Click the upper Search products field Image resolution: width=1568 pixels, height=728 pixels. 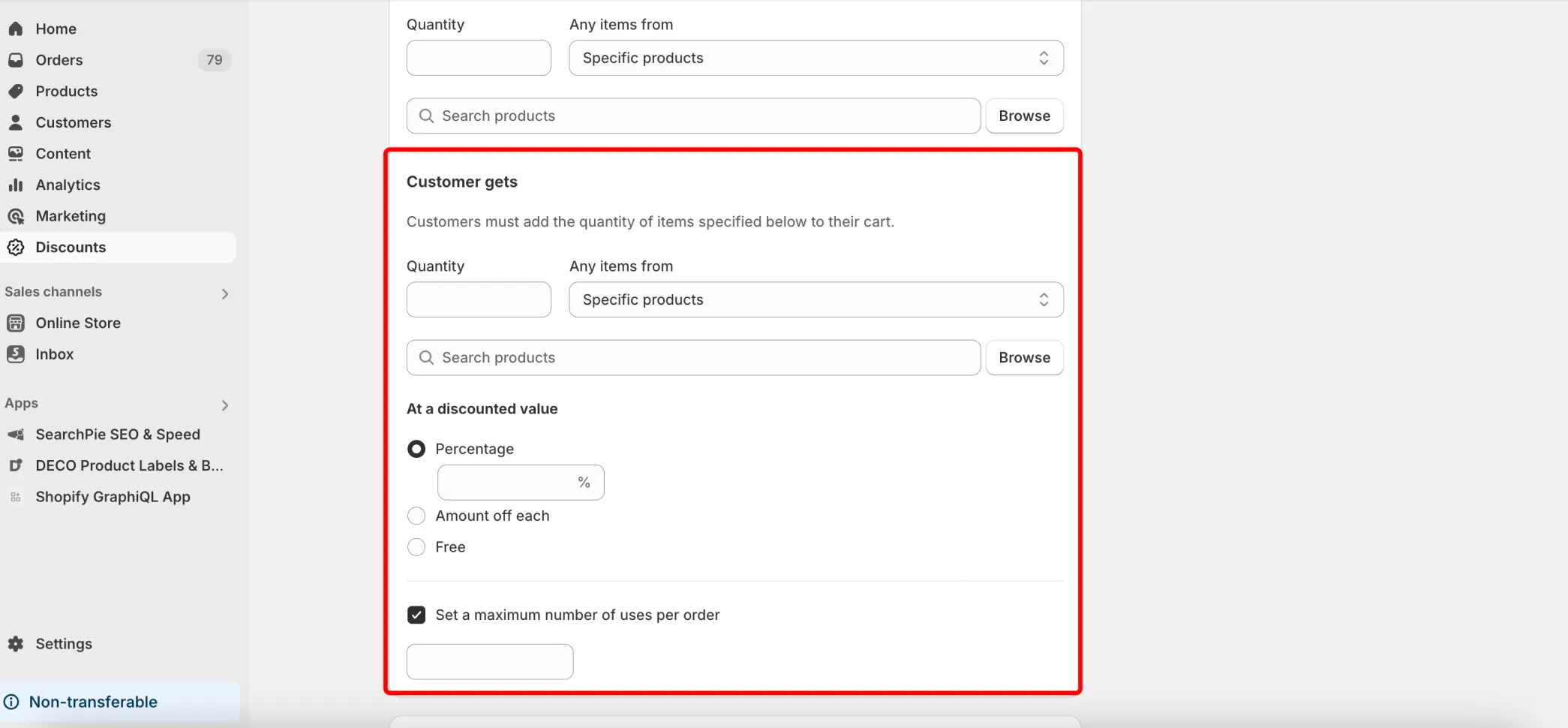(693, 116)
